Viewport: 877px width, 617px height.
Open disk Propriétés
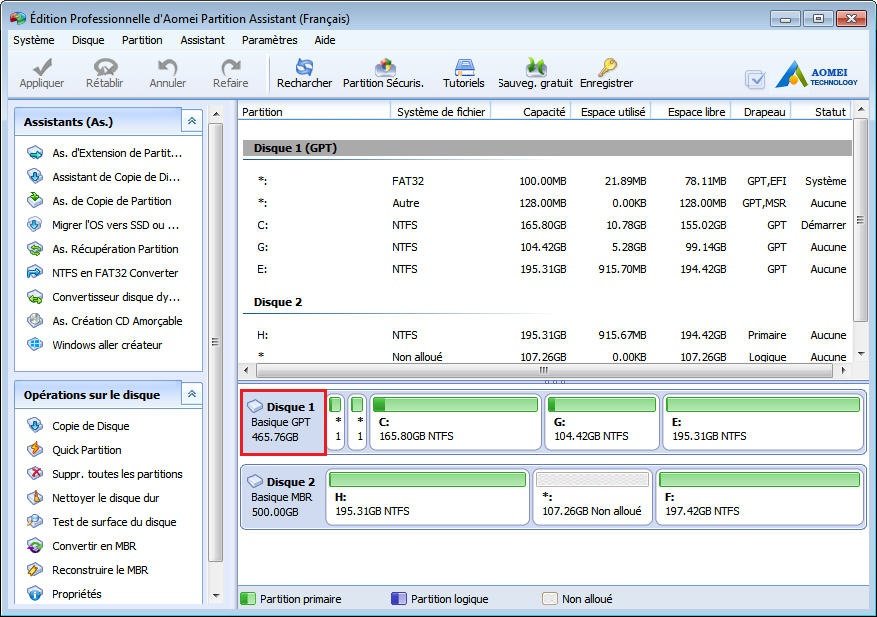pos(64,594)
